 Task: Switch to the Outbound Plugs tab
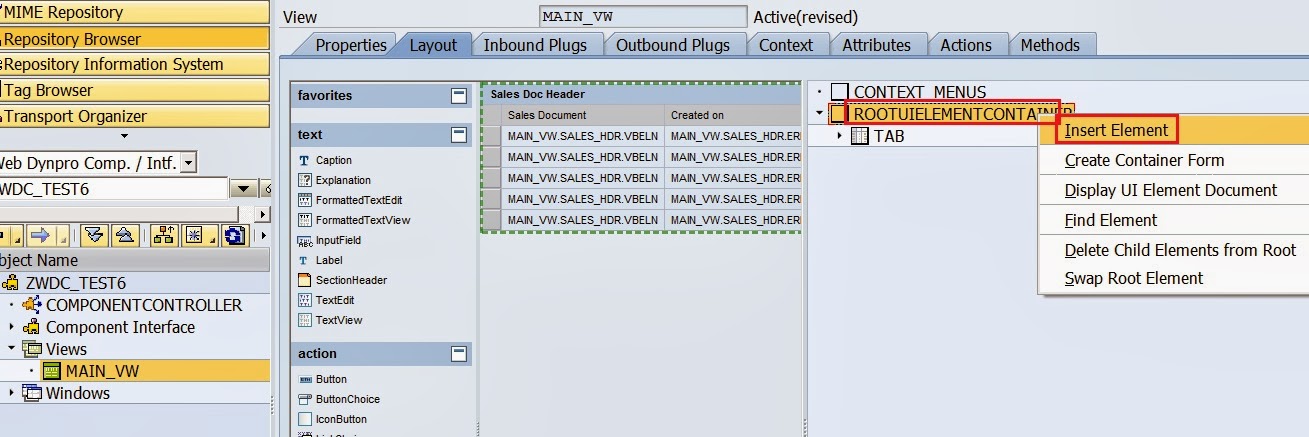pyautogui.click(x=672, y=45)
